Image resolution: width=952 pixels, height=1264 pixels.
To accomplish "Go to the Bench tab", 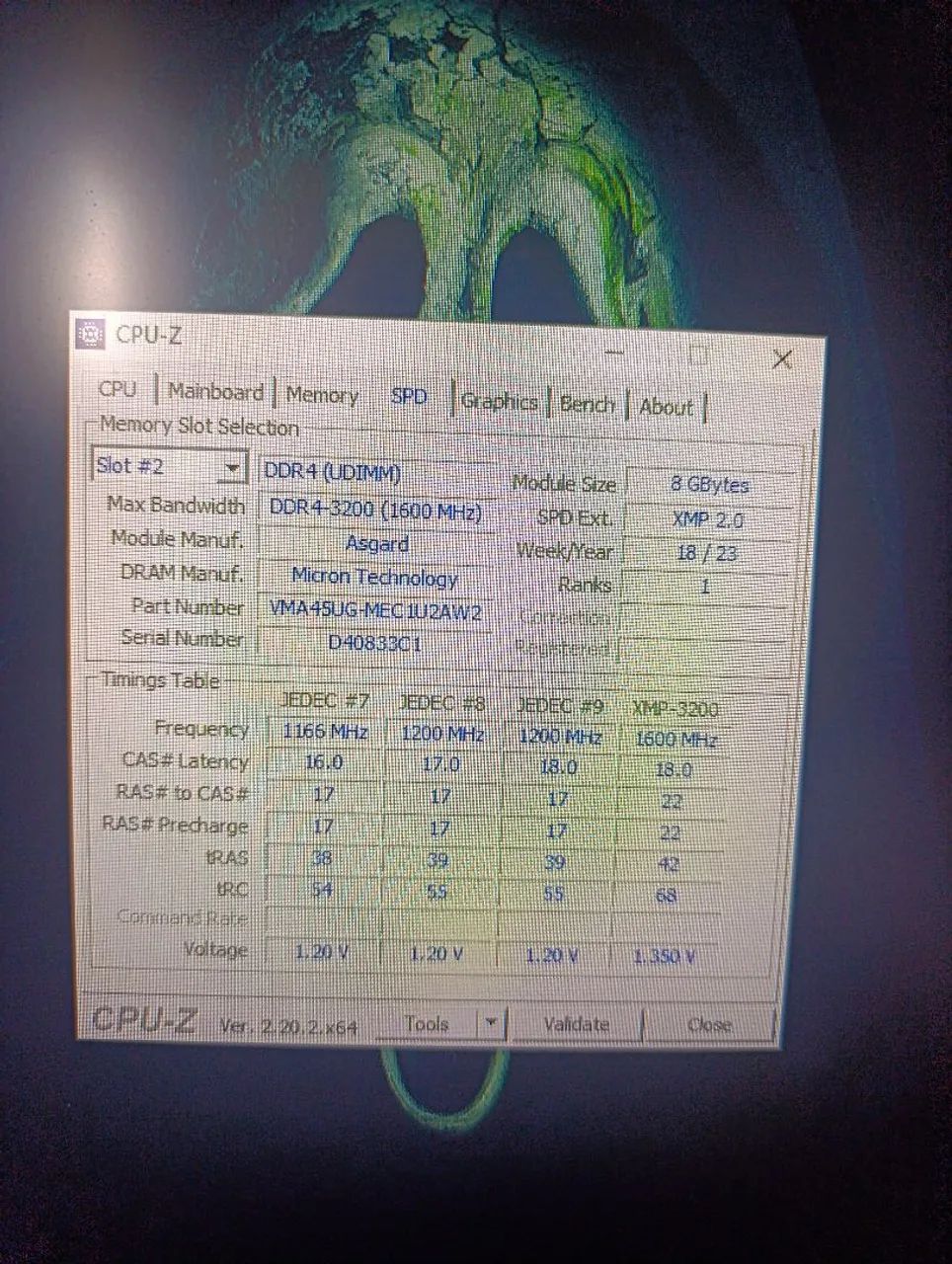I will click(x=587, y=404).
